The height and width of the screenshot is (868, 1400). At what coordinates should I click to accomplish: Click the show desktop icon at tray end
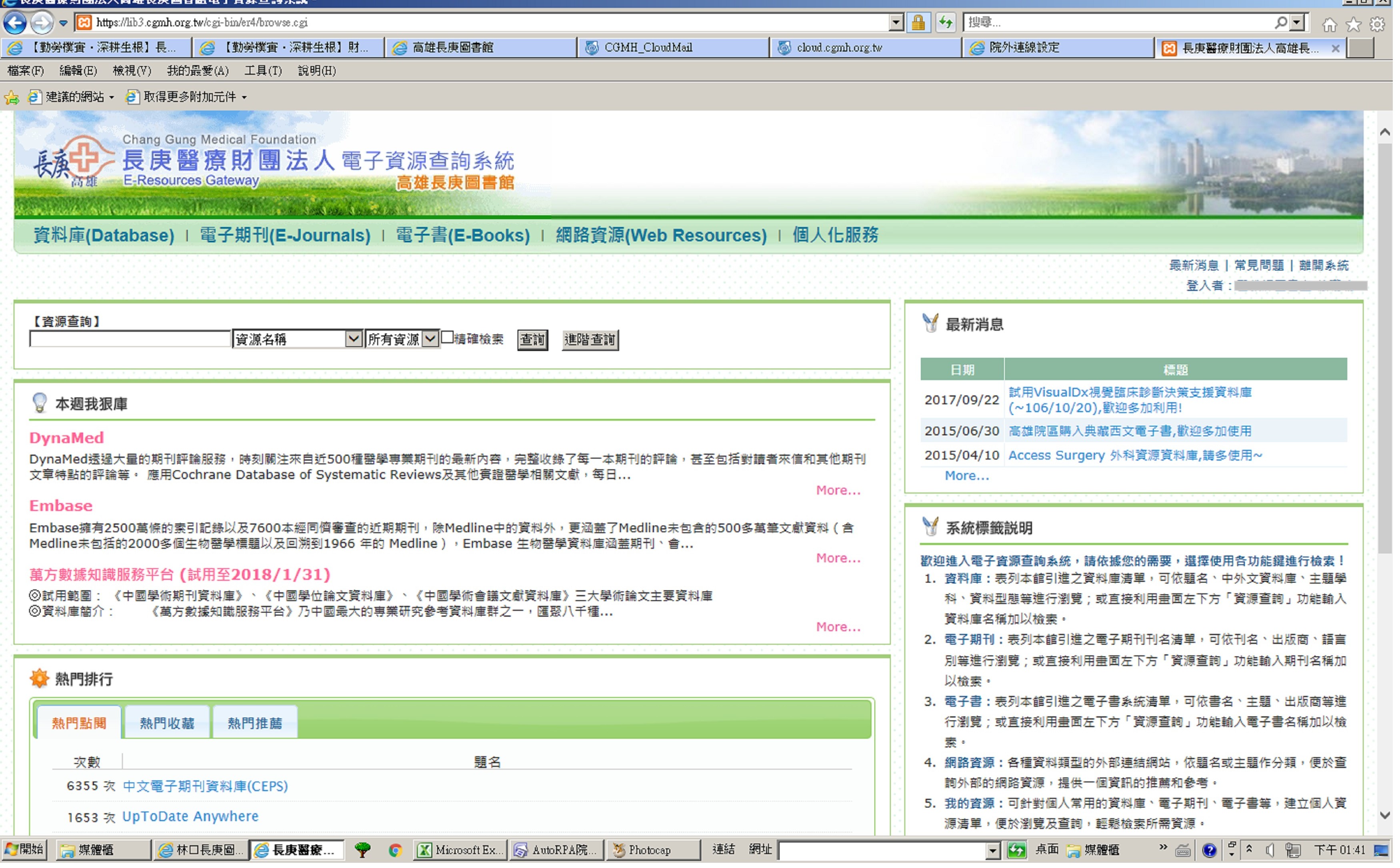1381,851
